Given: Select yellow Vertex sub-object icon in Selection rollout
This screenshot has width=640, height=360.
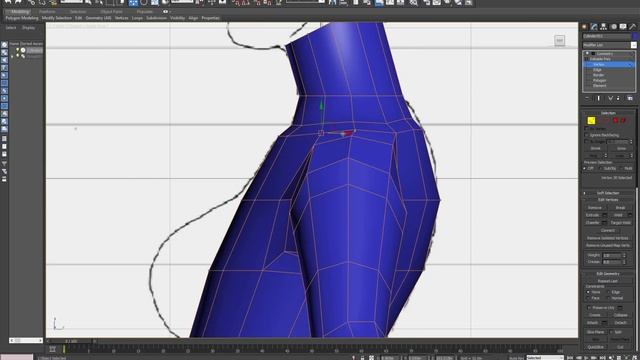Looking at the screenshot, I should (591, 120).
